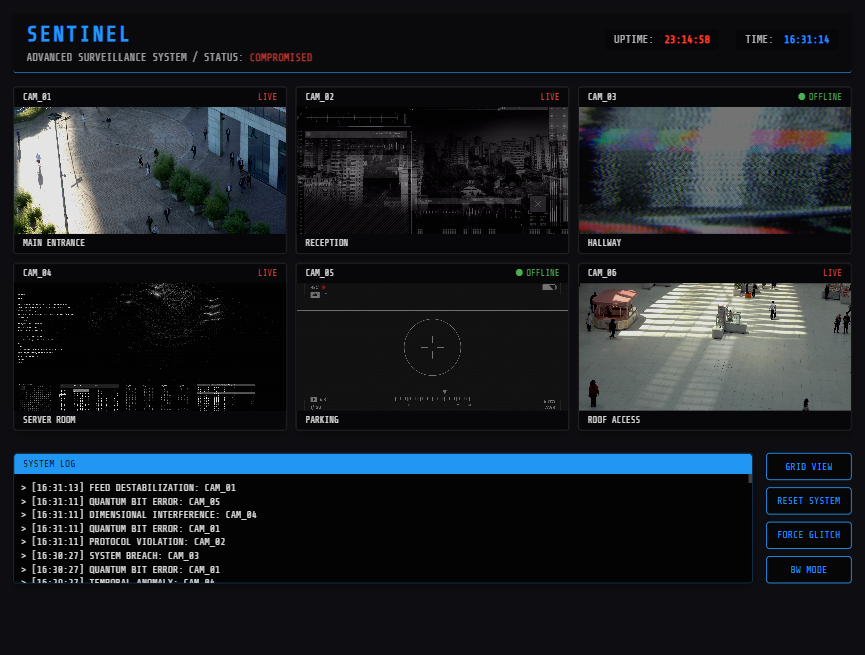Click the COMPROMISED status text
This screenshot has width=865, height=655.
[x=281, y=57]
